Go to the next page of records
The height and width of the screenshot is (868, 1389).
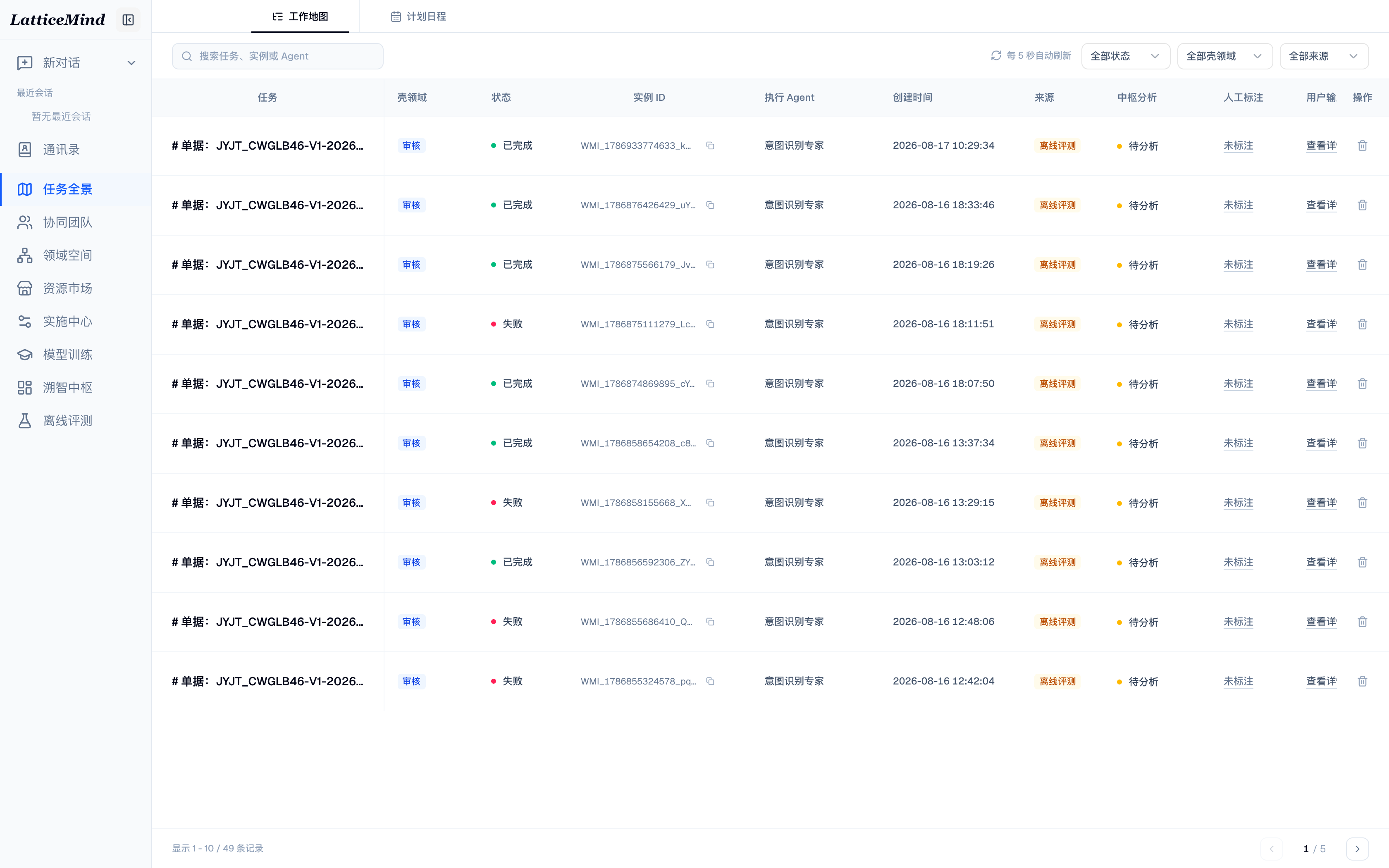[x=1357, y=849]
